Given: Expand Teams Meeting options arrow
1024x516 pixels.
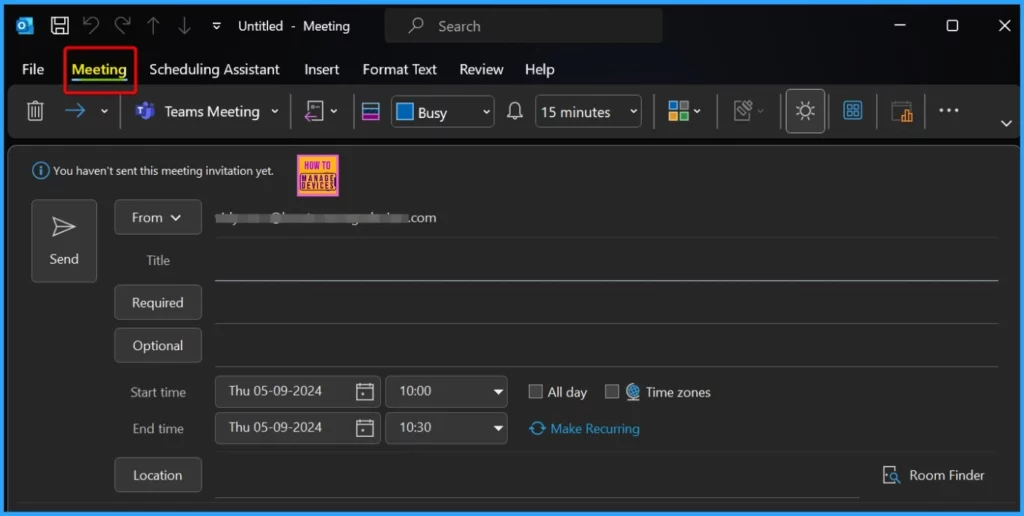Looking at the screenshot, I should pos(274,112).
